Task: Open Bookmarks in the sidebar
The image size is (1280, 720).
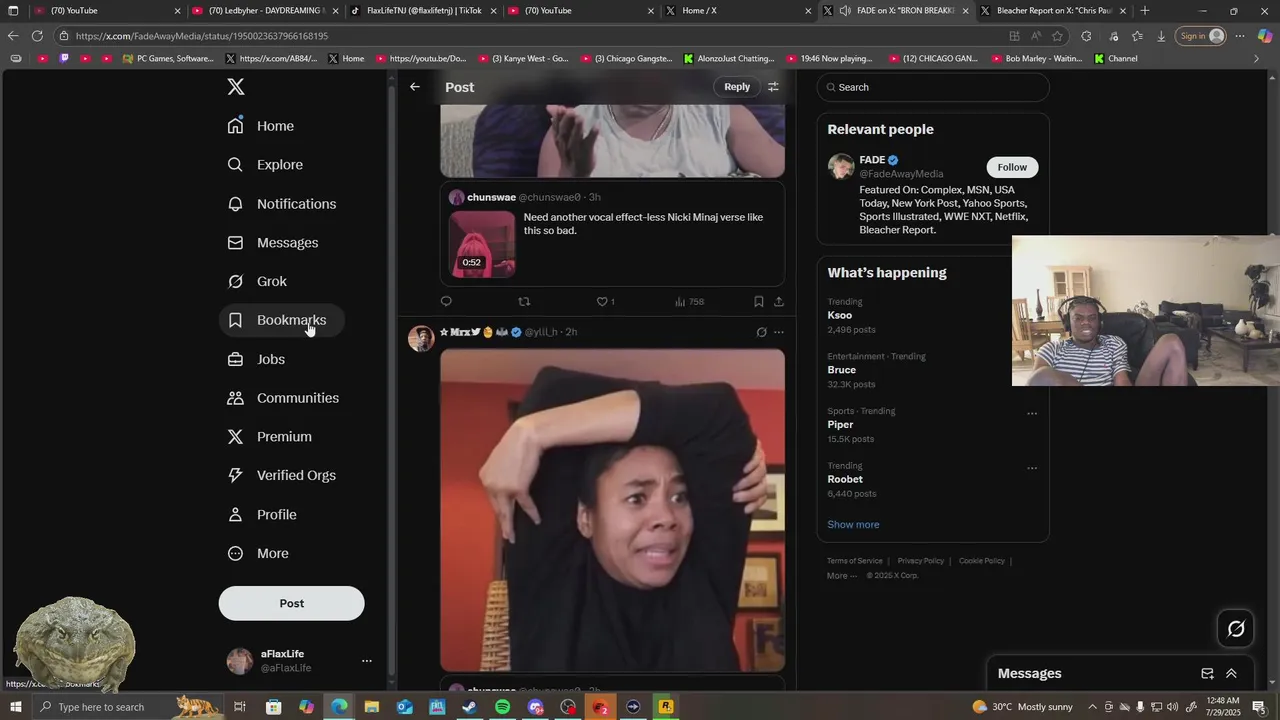Action: click(x=282, y=320)
